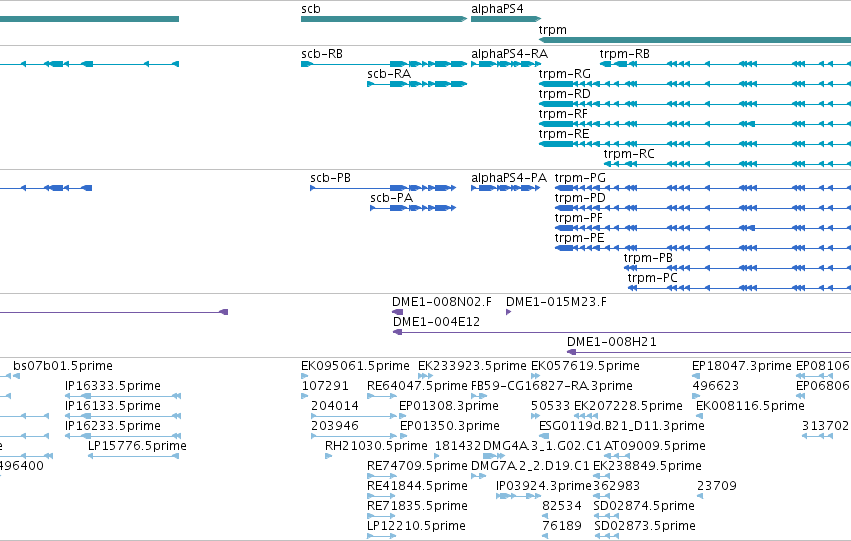Select the scb-RA transcript label
The height and width of the screenshot is (541, 851).
tap(389, 74)
